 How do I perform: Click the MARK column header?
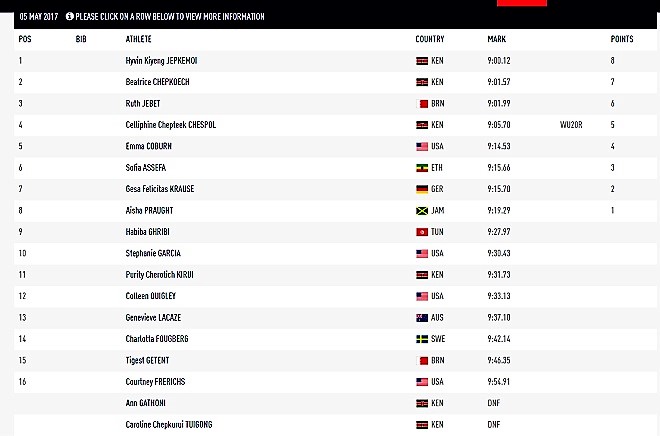point(496,39)
